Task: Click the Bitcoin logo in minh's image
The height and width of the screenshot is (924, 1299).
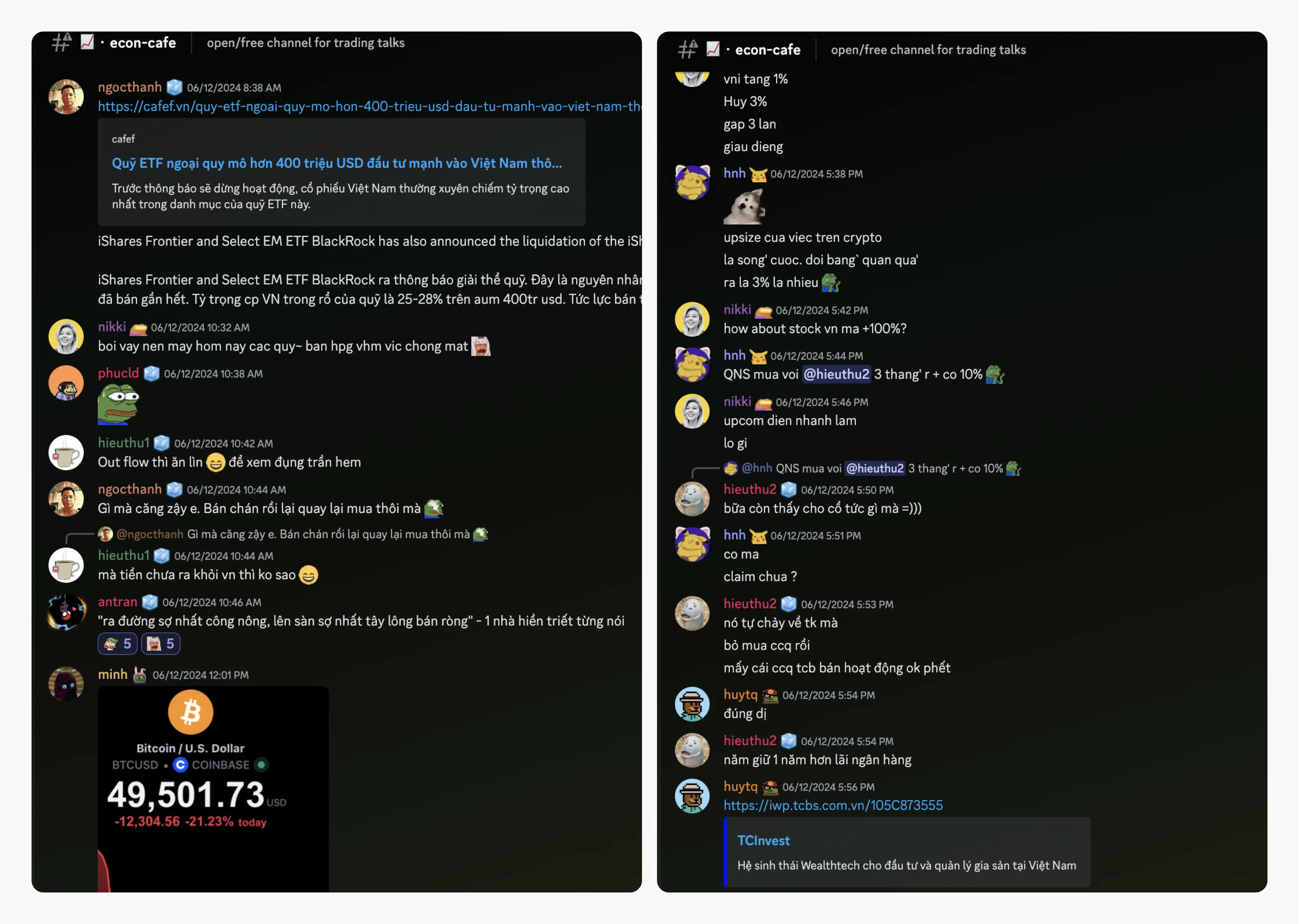Action: pyautogui.click(x=191, y=712)
